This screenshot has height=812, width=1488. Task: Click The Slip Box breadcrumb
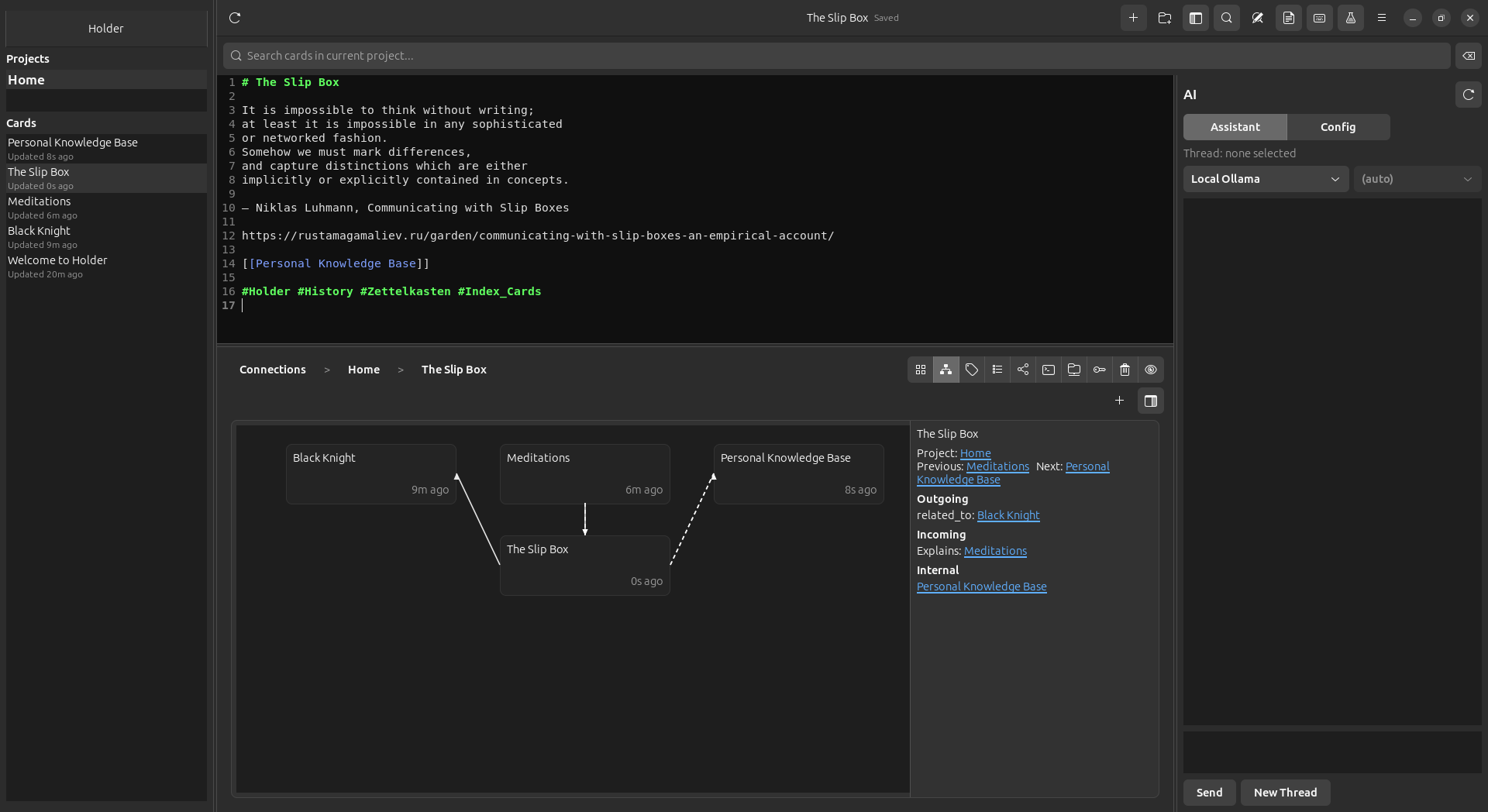(454, 370)
